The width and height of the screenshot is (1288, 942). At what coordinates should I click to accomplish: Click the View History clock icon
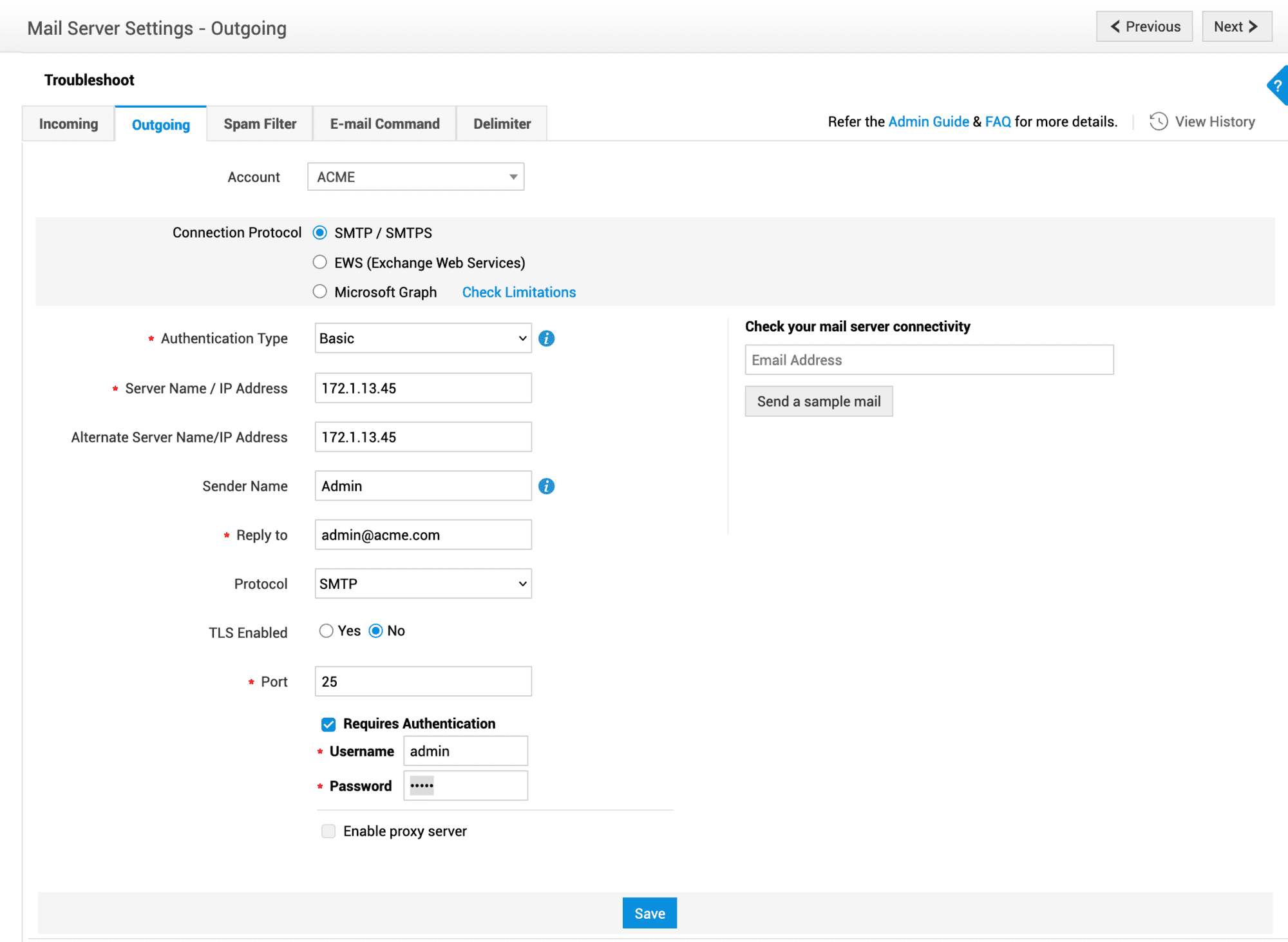pos(1158,122)
